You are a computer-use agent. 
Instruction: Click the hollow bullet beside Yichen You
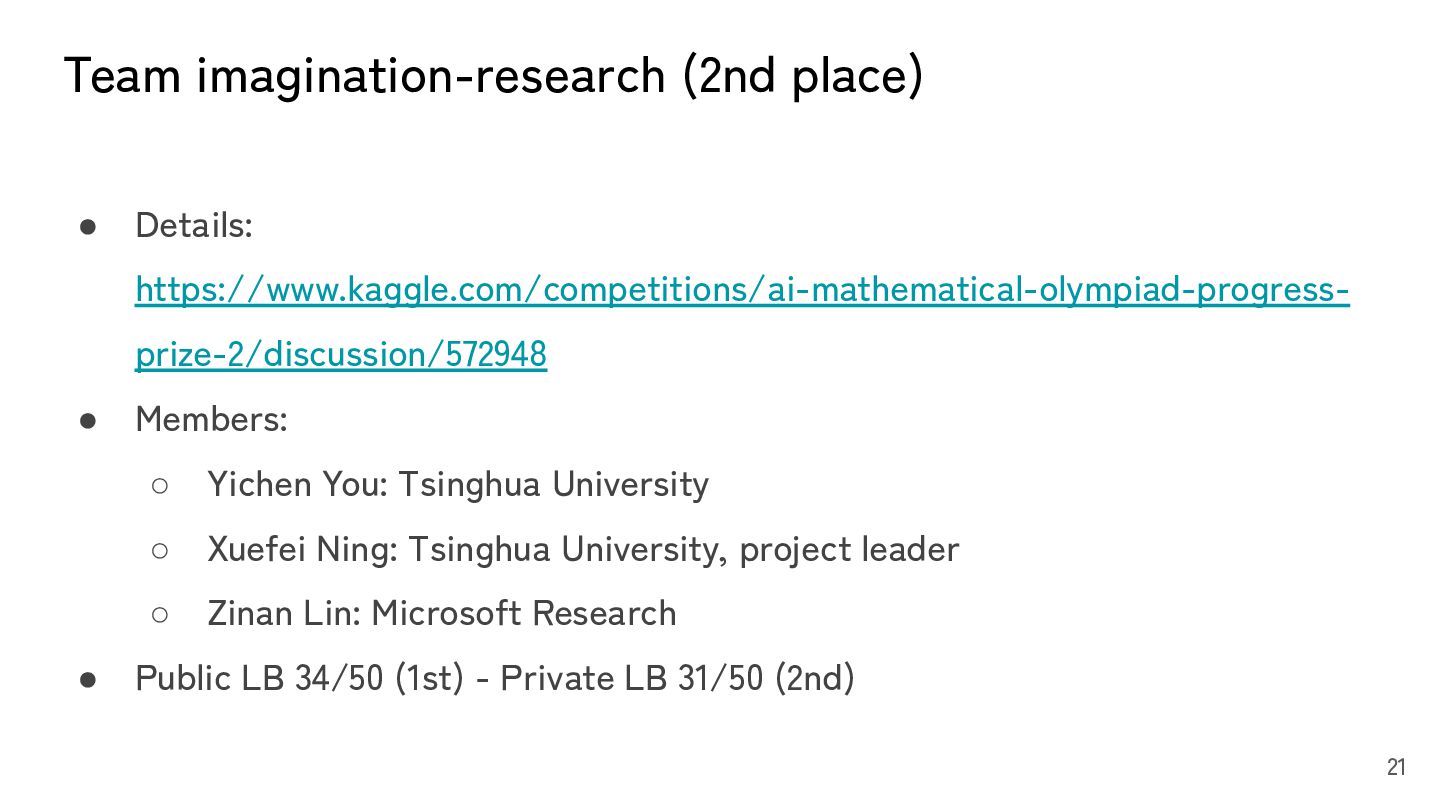point(160,486)
